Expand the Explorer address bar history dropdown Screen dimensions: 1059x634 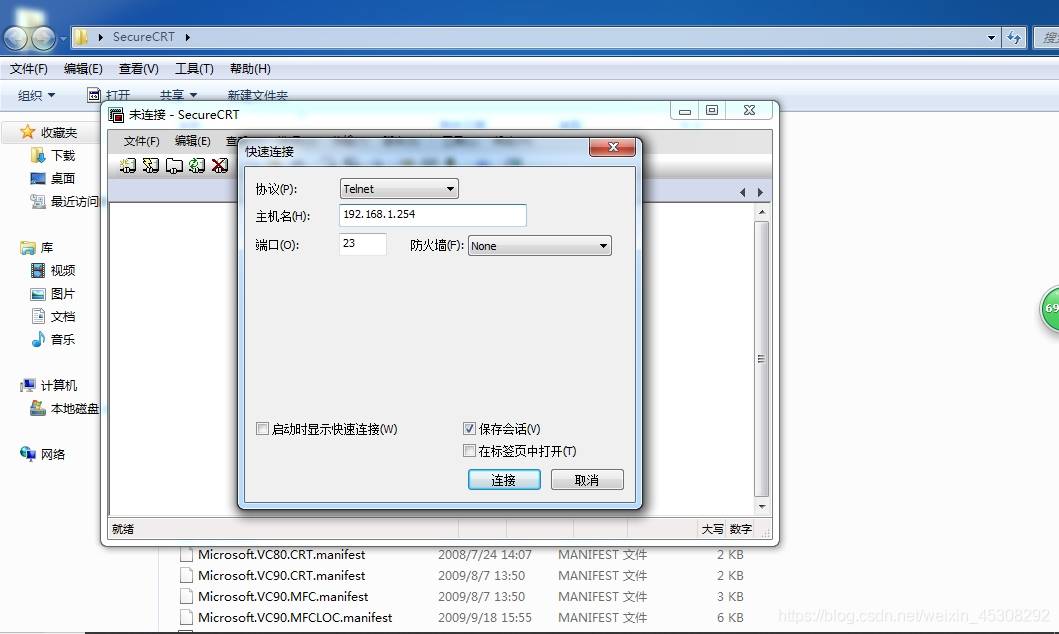[991, 38]
